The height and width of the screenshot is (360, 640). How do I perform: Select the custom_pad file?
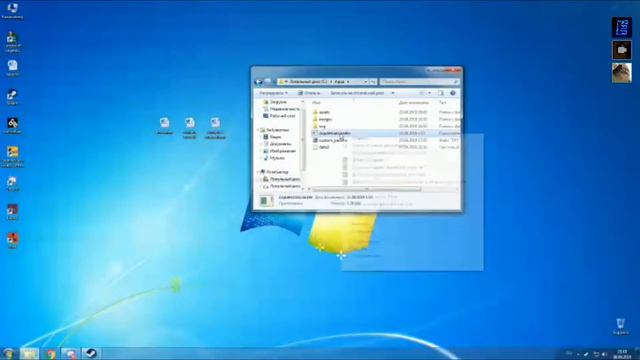tap(330, 140)
